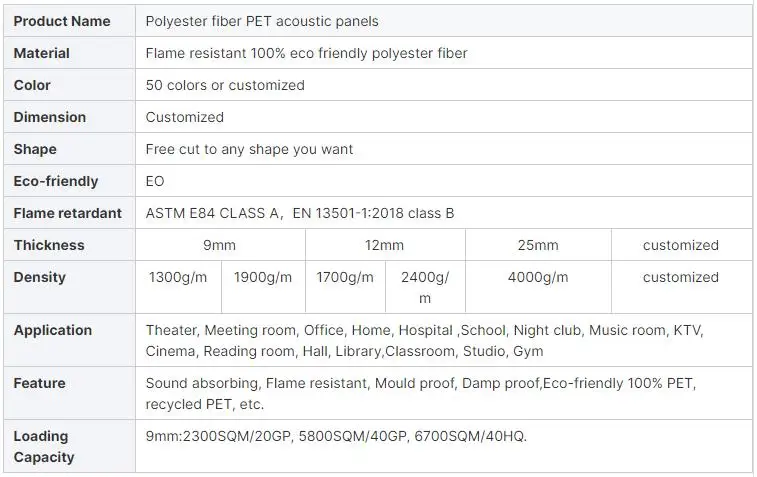The height and width of the screenshot is (477, 757).
Task: Click the Application row label
Action: click(53, 330)
